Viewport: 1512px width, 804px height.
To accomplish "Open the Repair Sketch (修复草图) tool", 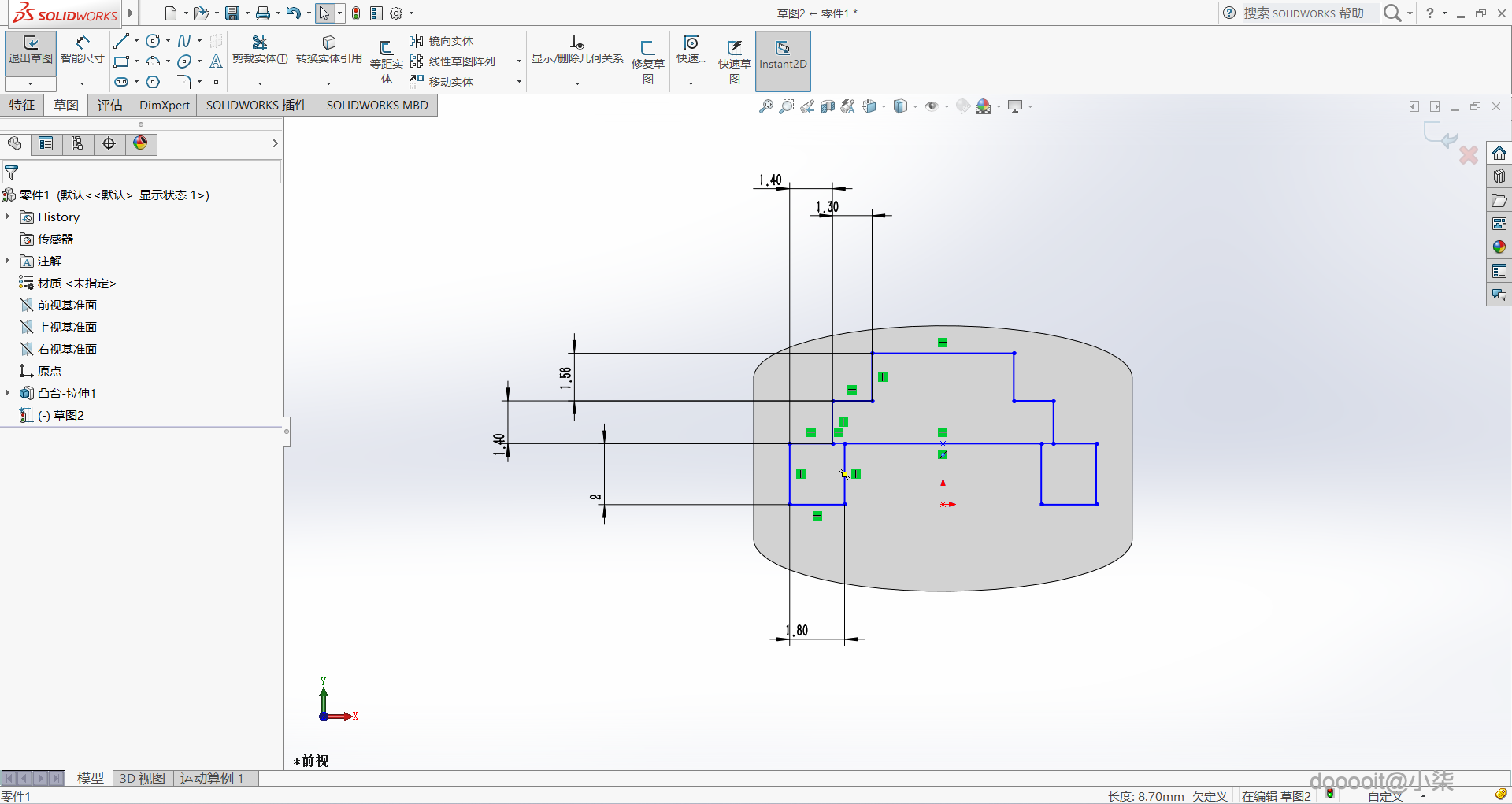I will pos(647,49).
